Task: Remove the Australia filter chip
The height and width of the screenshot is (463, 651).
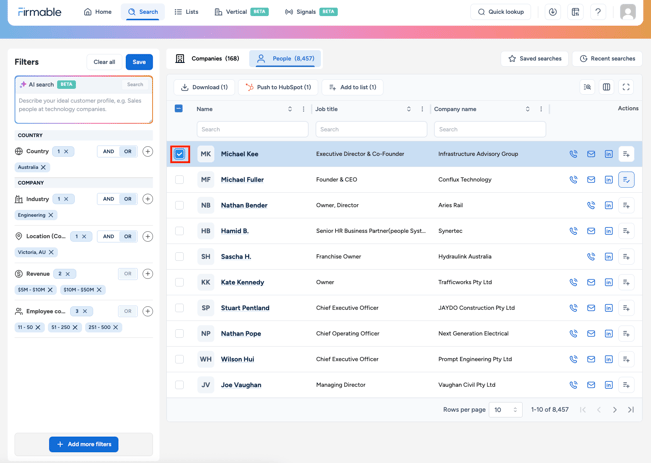Action: pos(43,167)
